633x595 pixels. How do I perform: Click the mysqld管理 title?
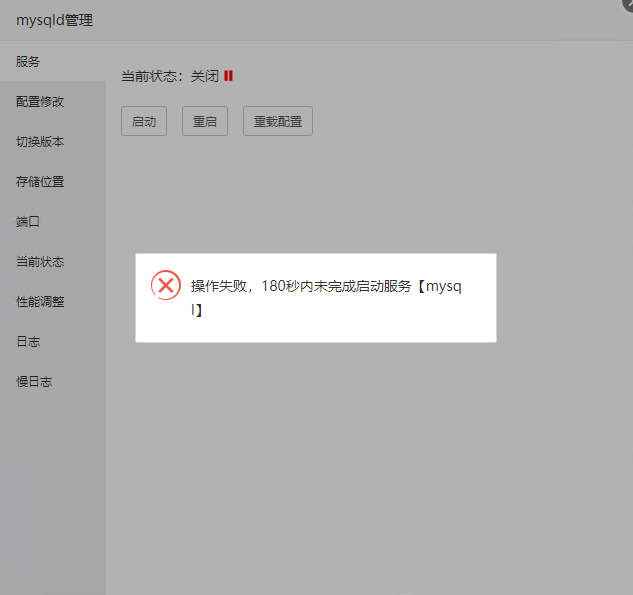[54, 20]
